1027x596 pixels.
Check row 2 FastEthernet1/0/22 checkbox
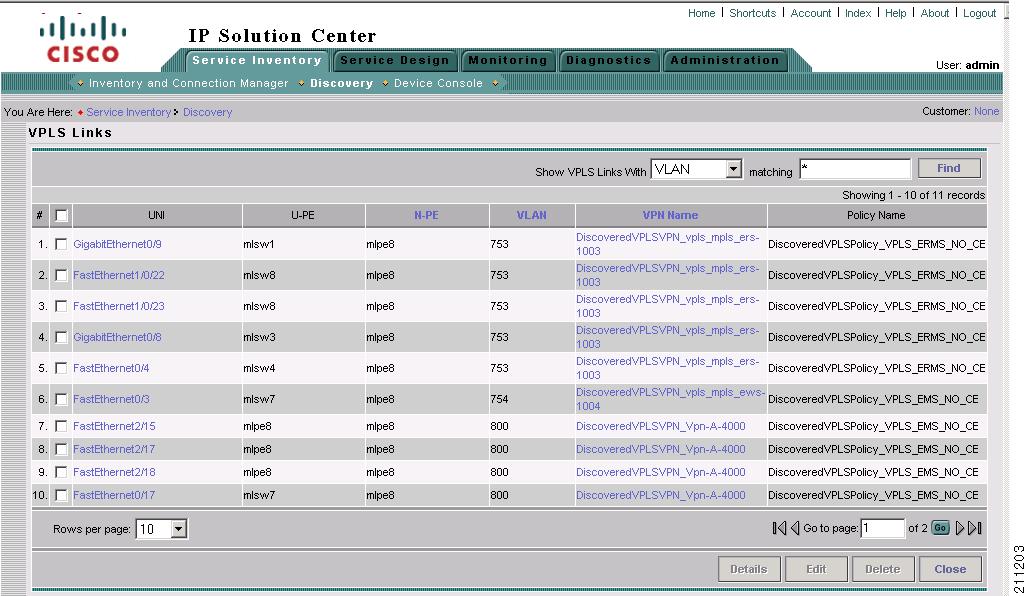(x=61, y=275)
